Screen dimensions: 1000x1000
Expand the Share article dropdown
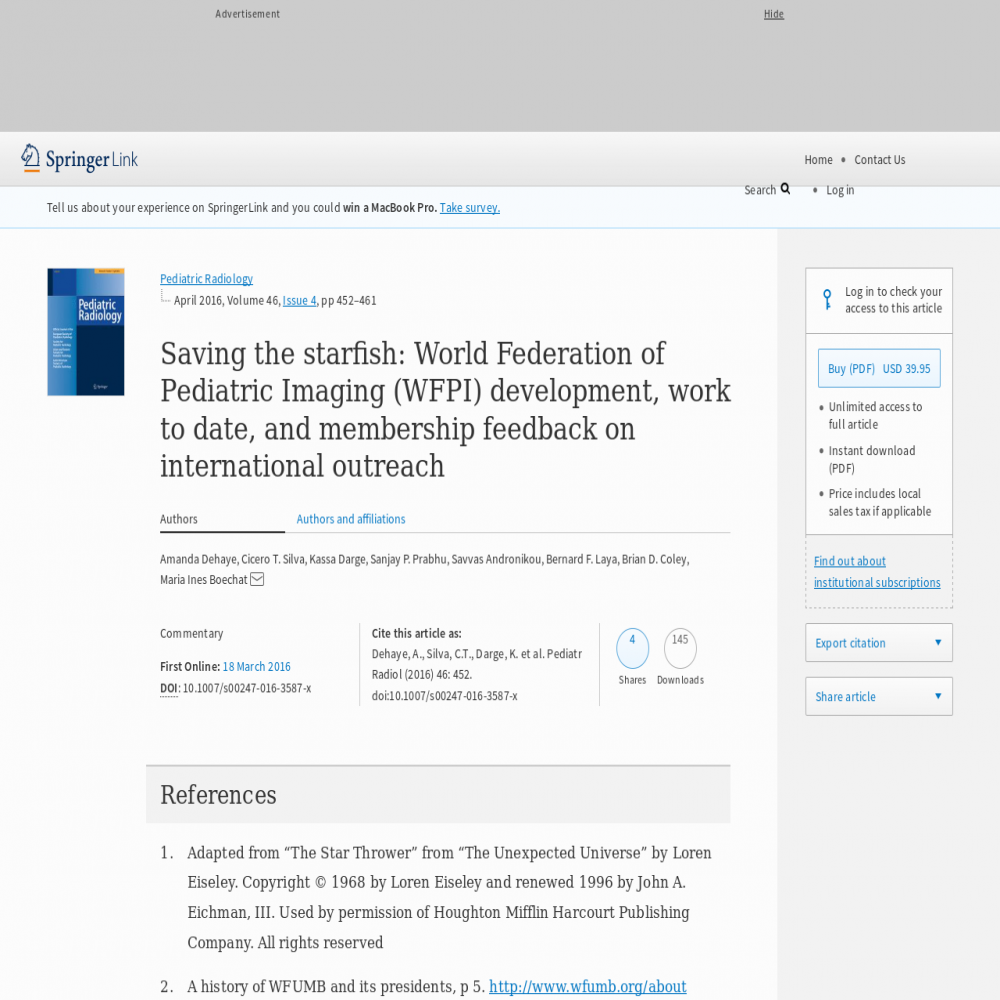[x=879, y=696]
